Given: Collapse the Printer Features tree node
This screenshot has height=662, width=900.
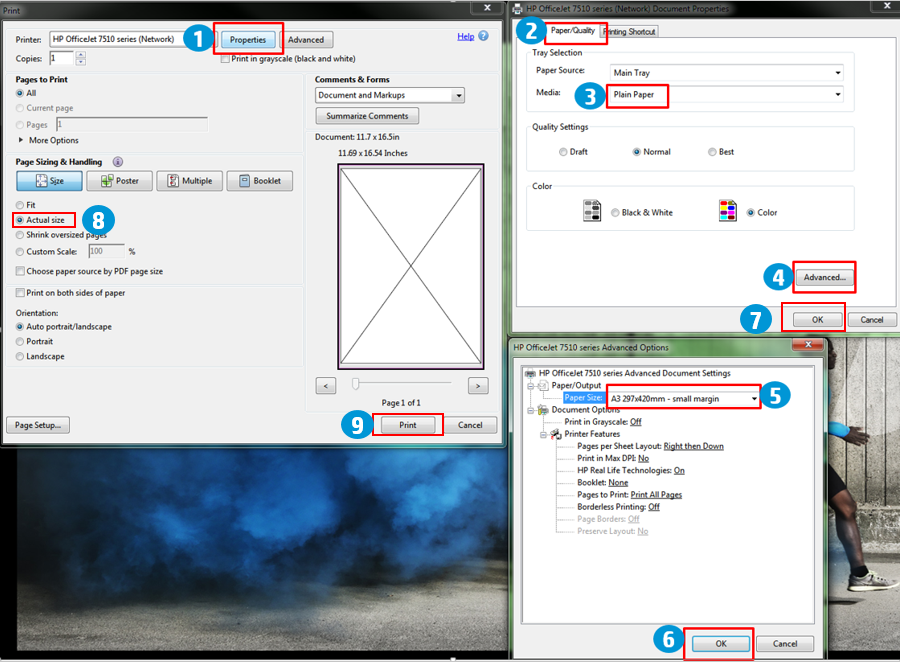Looking at the screenshot, I should [x=544, y=435].
